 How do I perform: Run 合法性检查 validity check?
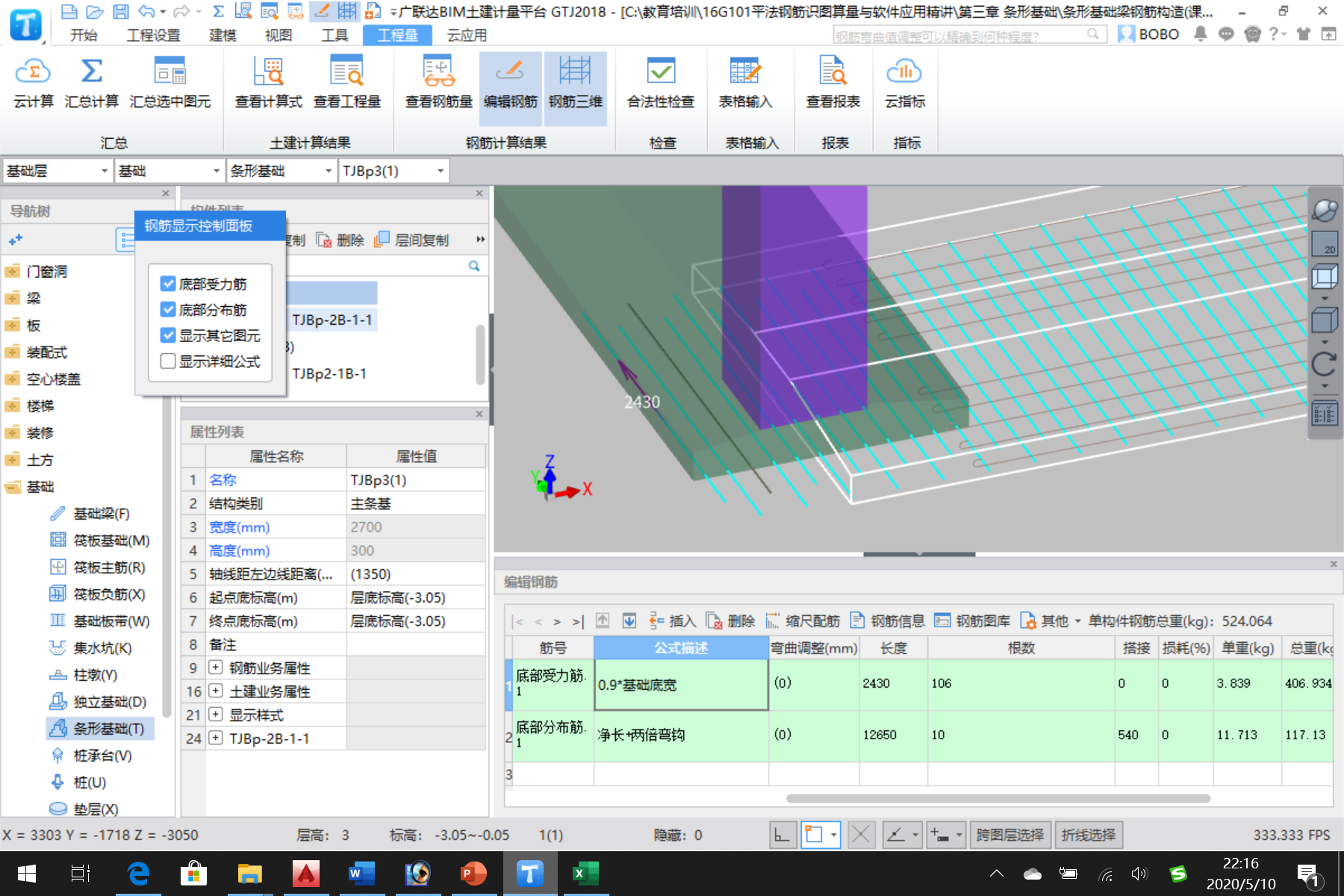pos(661,83)
